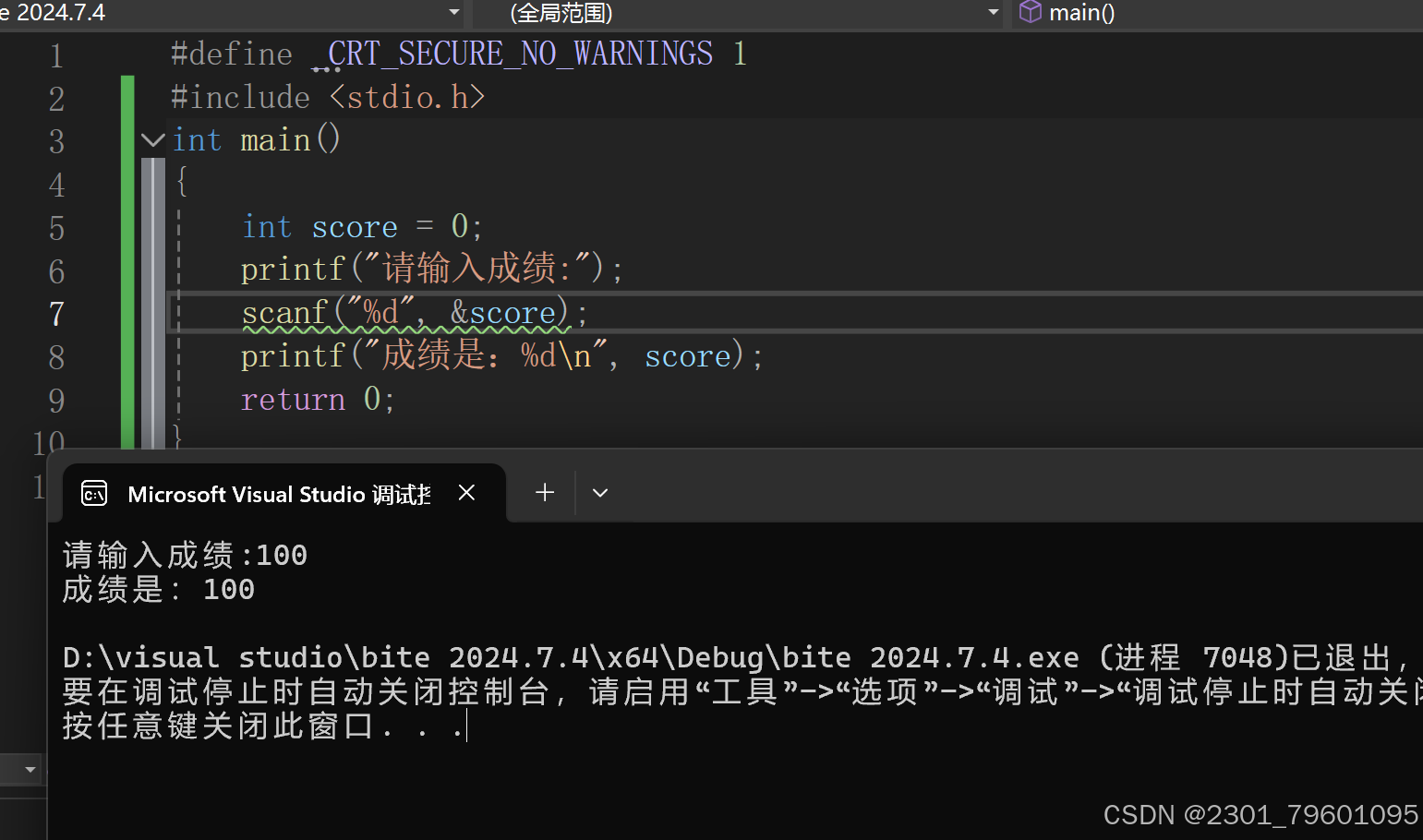Screen dimensions: 1423x840
Task: Click the #include <stdio.h> line
Action: coord(328,97)
